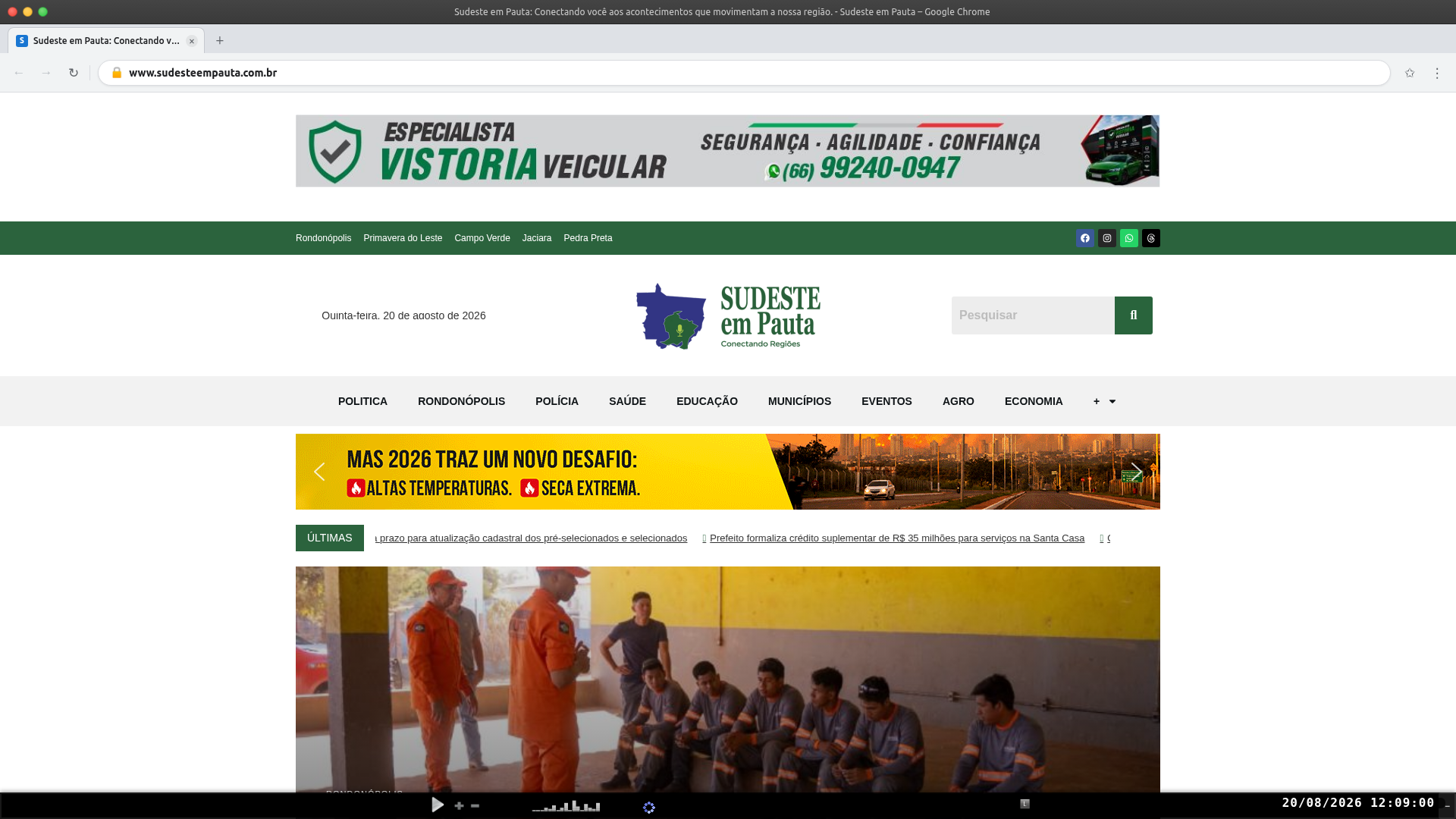Open the EDUCAÇÃO menu section
This screenshot has height=819, width=1456.
(x=707, y=401)
